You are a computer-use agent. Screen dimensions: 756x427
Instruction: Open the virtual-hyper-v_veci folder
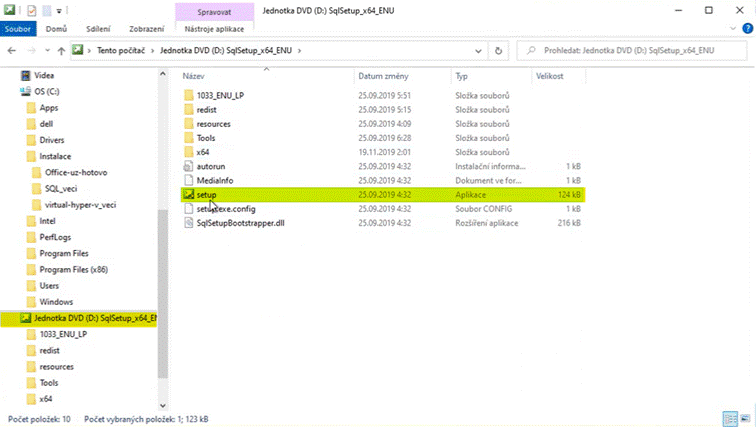(x=80, y=205)
